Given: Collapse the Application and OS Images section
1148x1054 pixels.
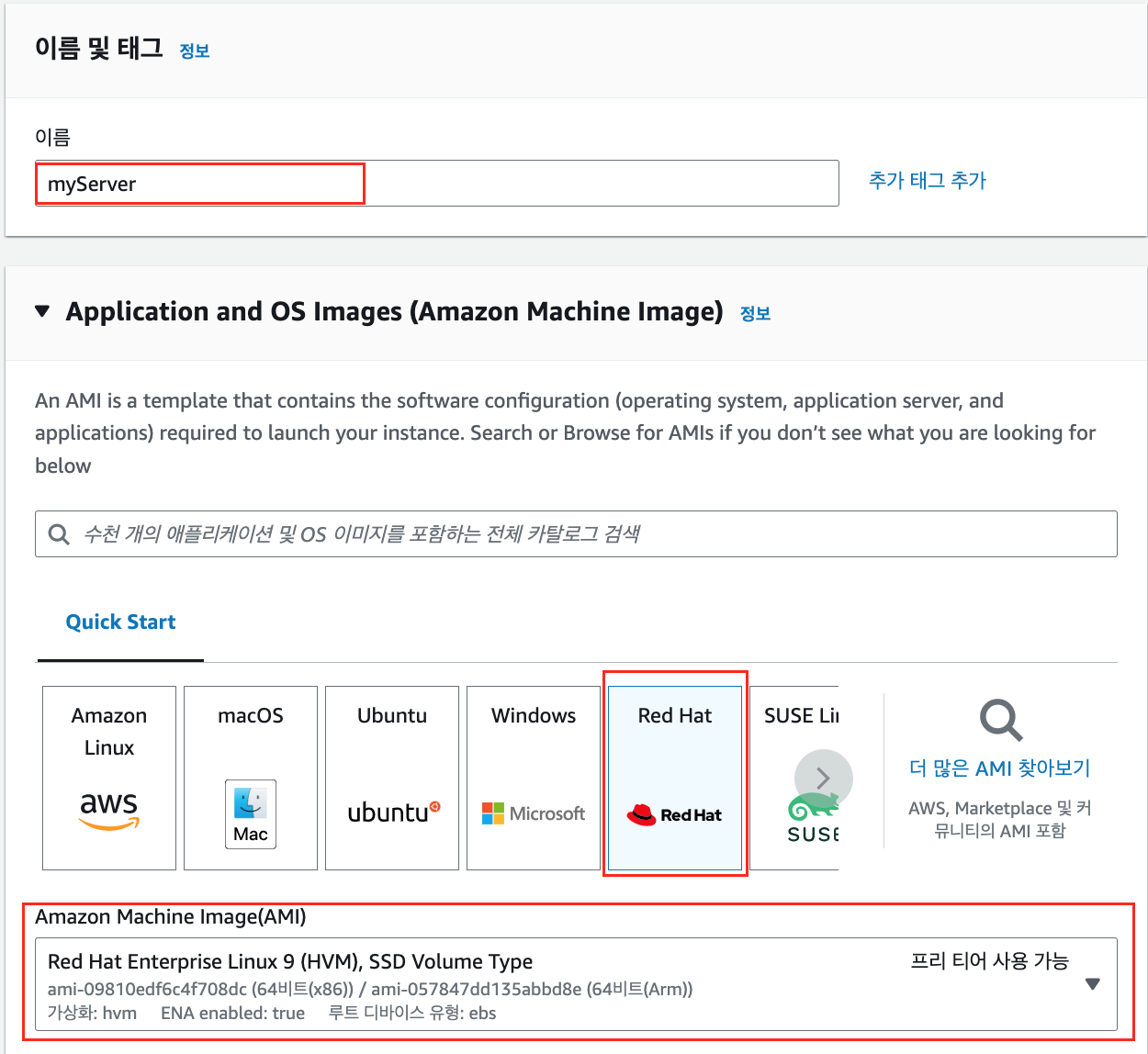Looking at the screenshot, I should click(x=42, y=311).
